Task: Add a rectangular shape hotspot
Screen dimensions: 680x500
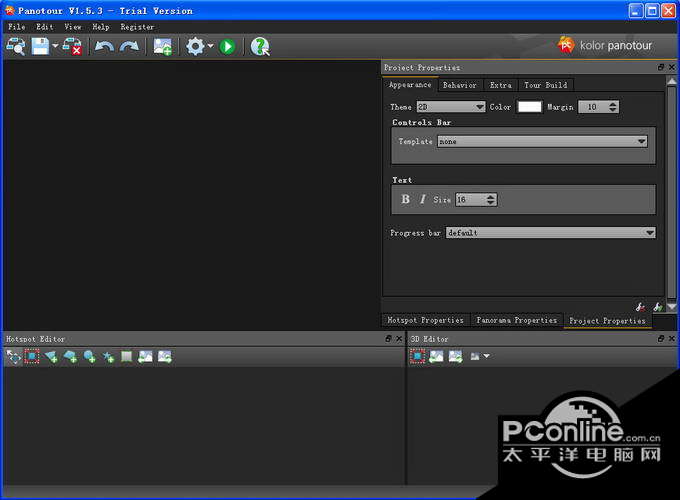Action: (x=70, y=357)
